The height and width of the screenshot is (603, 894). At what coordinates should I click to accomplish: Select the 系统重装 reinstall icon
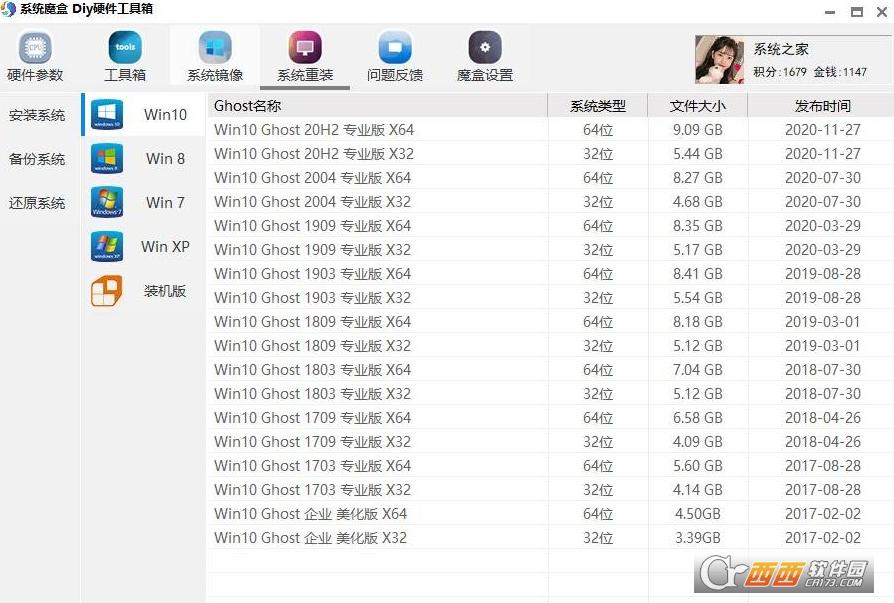[x=305, y=47]
